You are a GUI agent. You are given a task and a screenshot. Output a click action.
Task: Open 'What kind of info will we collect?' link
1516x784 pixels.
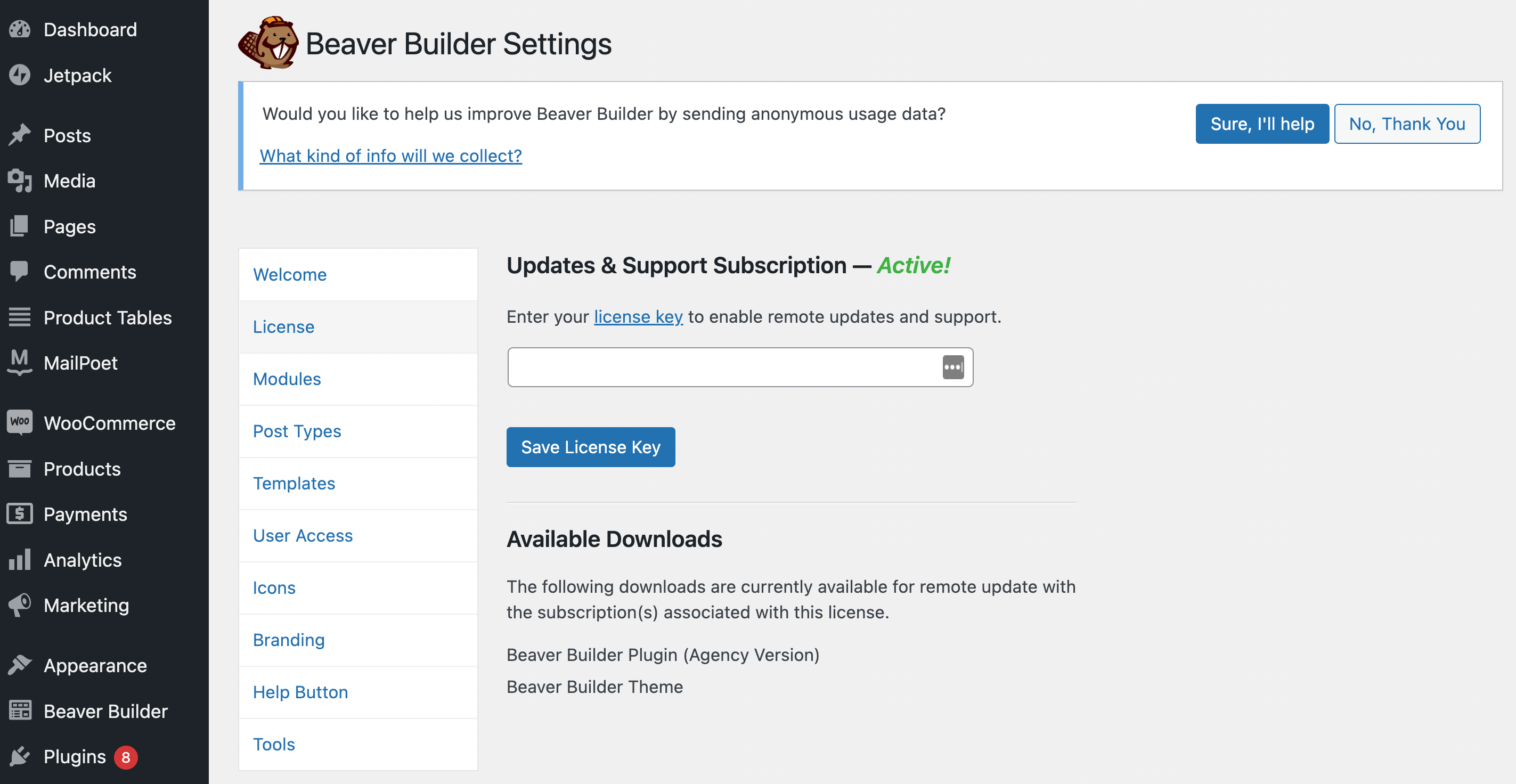[391, 156]
